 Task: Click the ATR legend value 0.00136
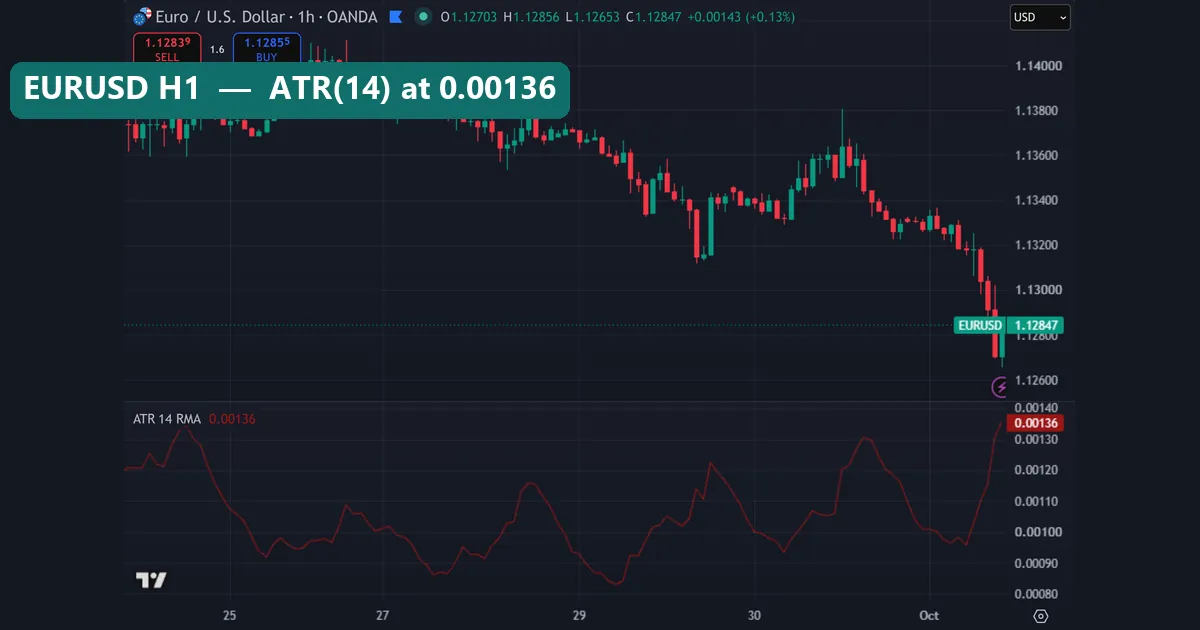[x=232, y=419]
